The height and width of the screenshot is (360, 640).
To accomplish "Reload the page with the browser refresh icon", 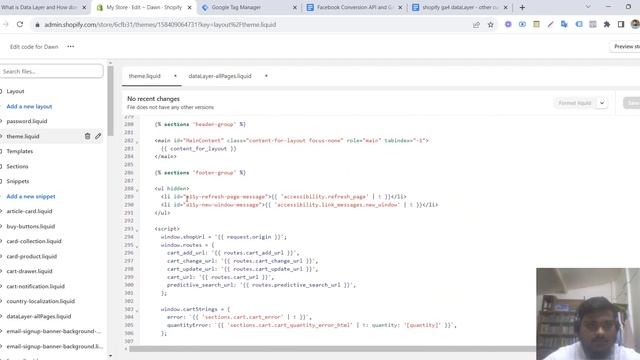I will [20, 24].
